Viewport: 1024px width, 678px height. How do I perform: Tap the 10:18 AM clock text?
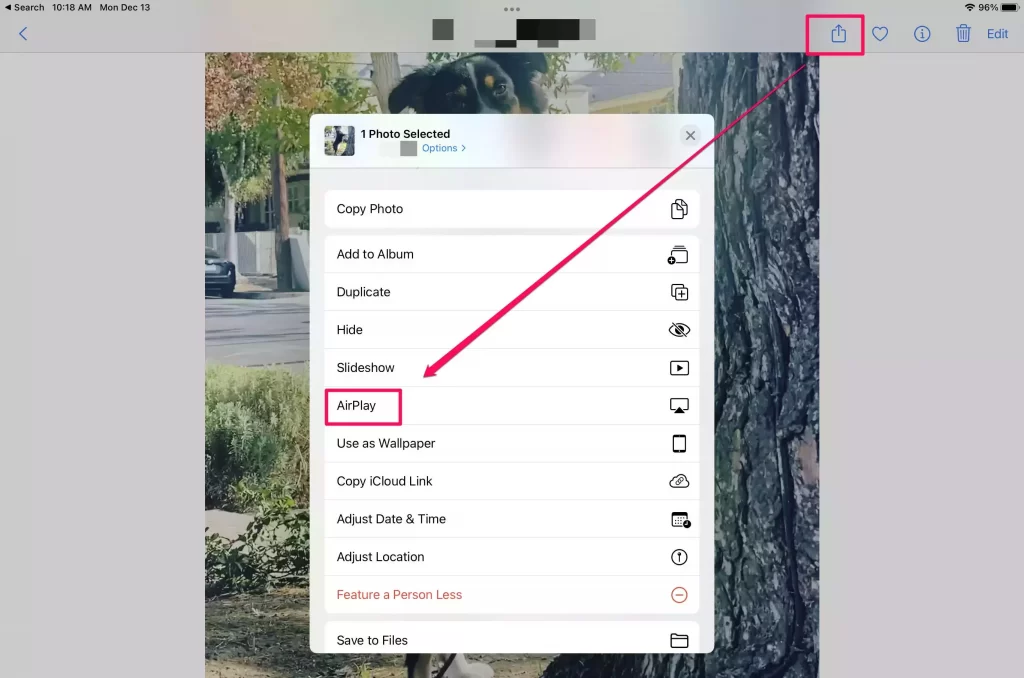72,7
